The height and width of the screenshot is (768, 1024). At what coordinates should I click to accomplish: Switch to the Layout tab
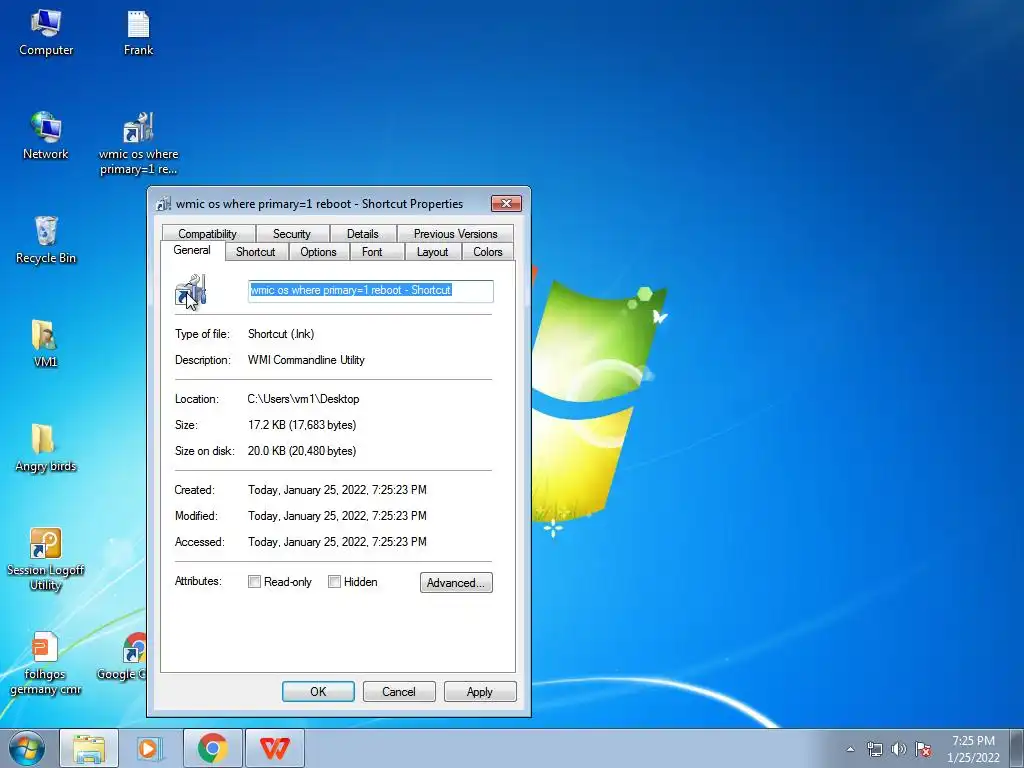click(x=432, y=252)
